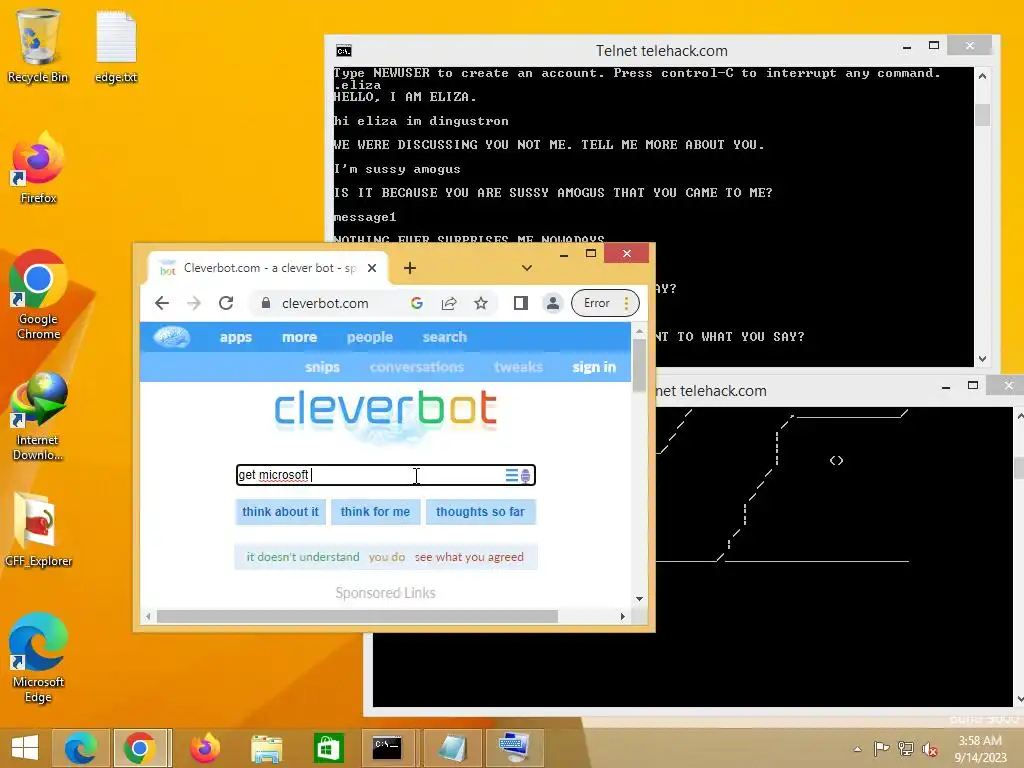Open the CFF_Explorer desktop icon
This screenshot has height=768, width=1024.
coord(38,530)
